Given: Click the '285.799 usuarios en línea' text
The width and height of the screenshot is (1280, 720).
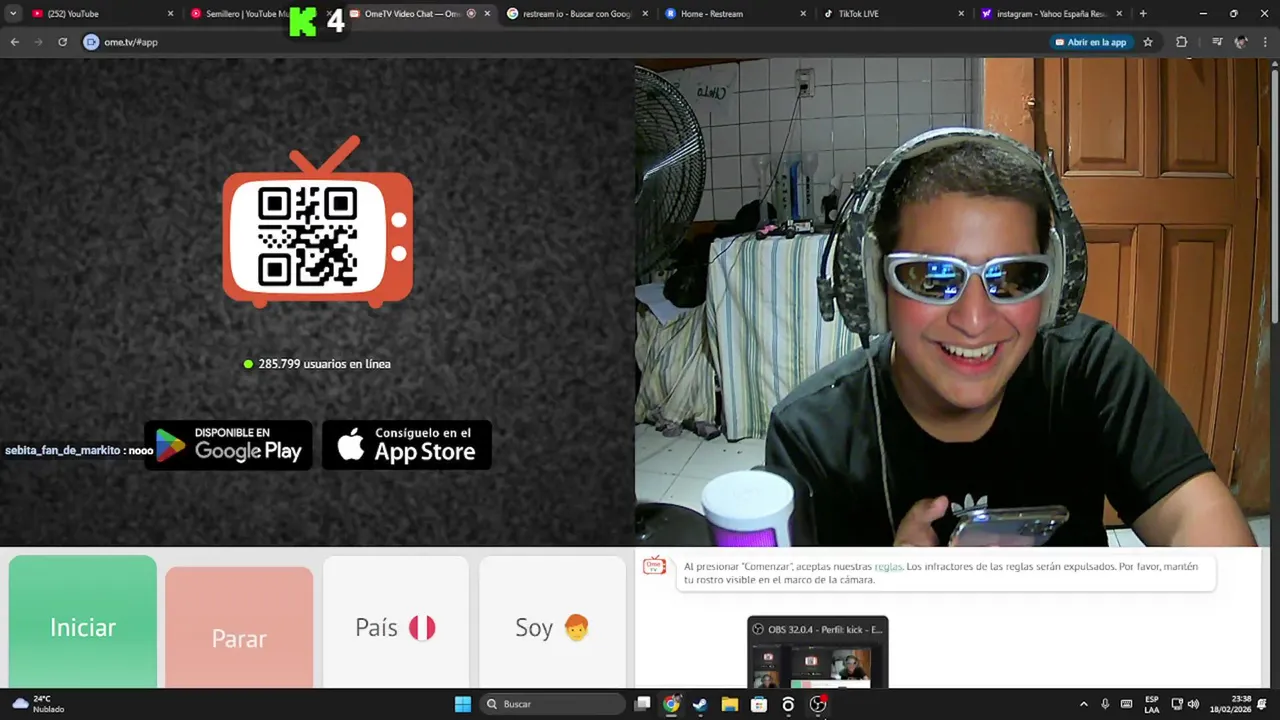Looking at the screenshot, I should pos(324,364).
